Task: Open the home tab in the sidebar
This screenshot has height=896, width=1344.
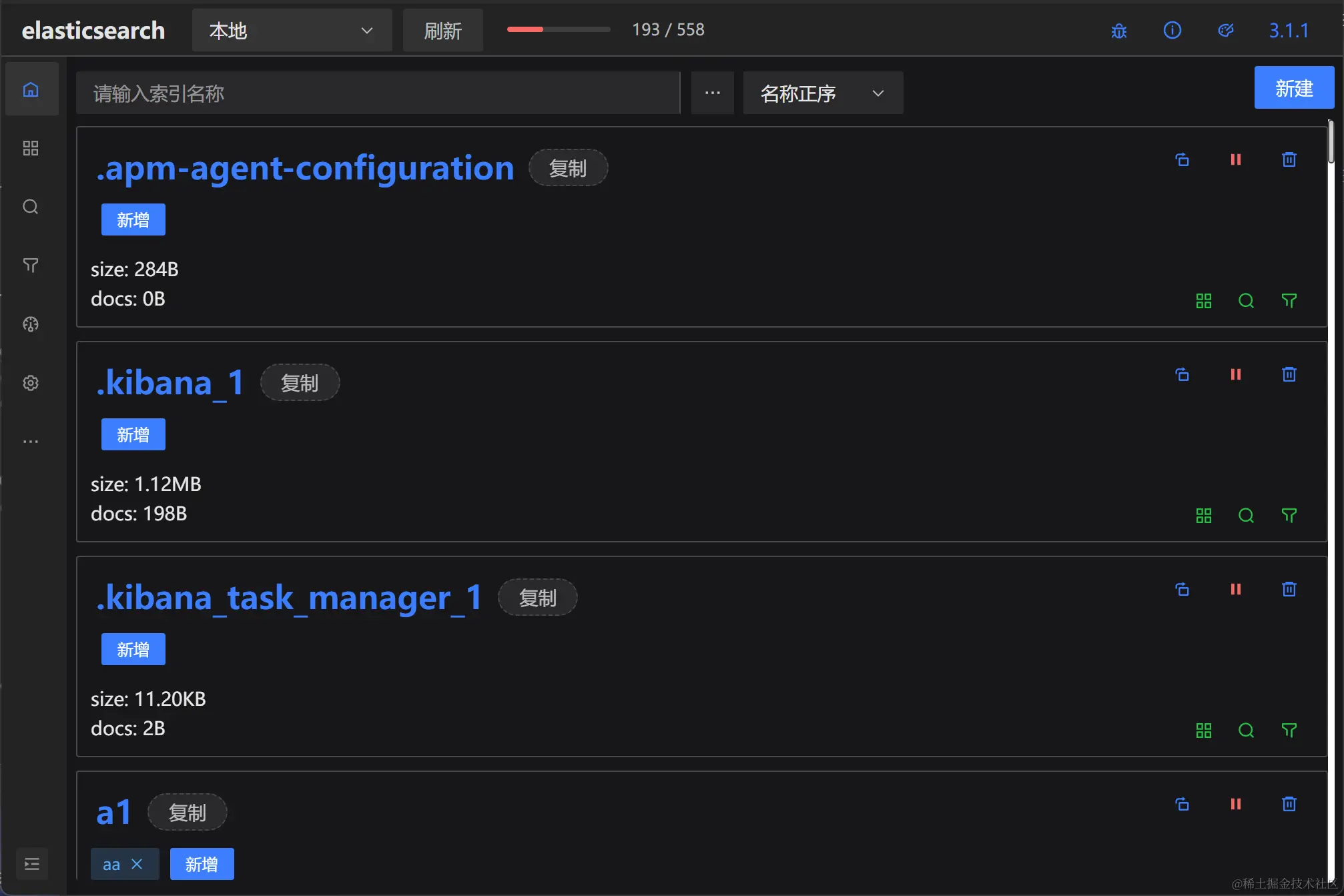Action: pos(31,88)
